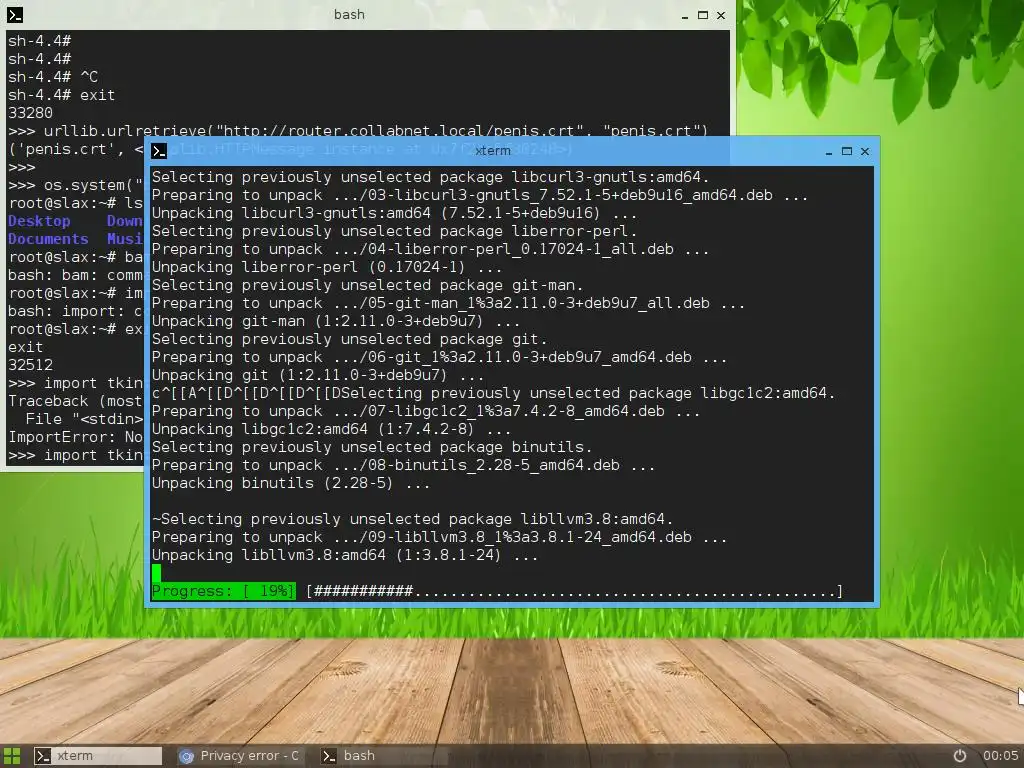Image resolution: width=1024 pixels, height=768 pixels.
Task: Click 'Unpacking git-man' line in xterm
Action: (x=336, y=321)
